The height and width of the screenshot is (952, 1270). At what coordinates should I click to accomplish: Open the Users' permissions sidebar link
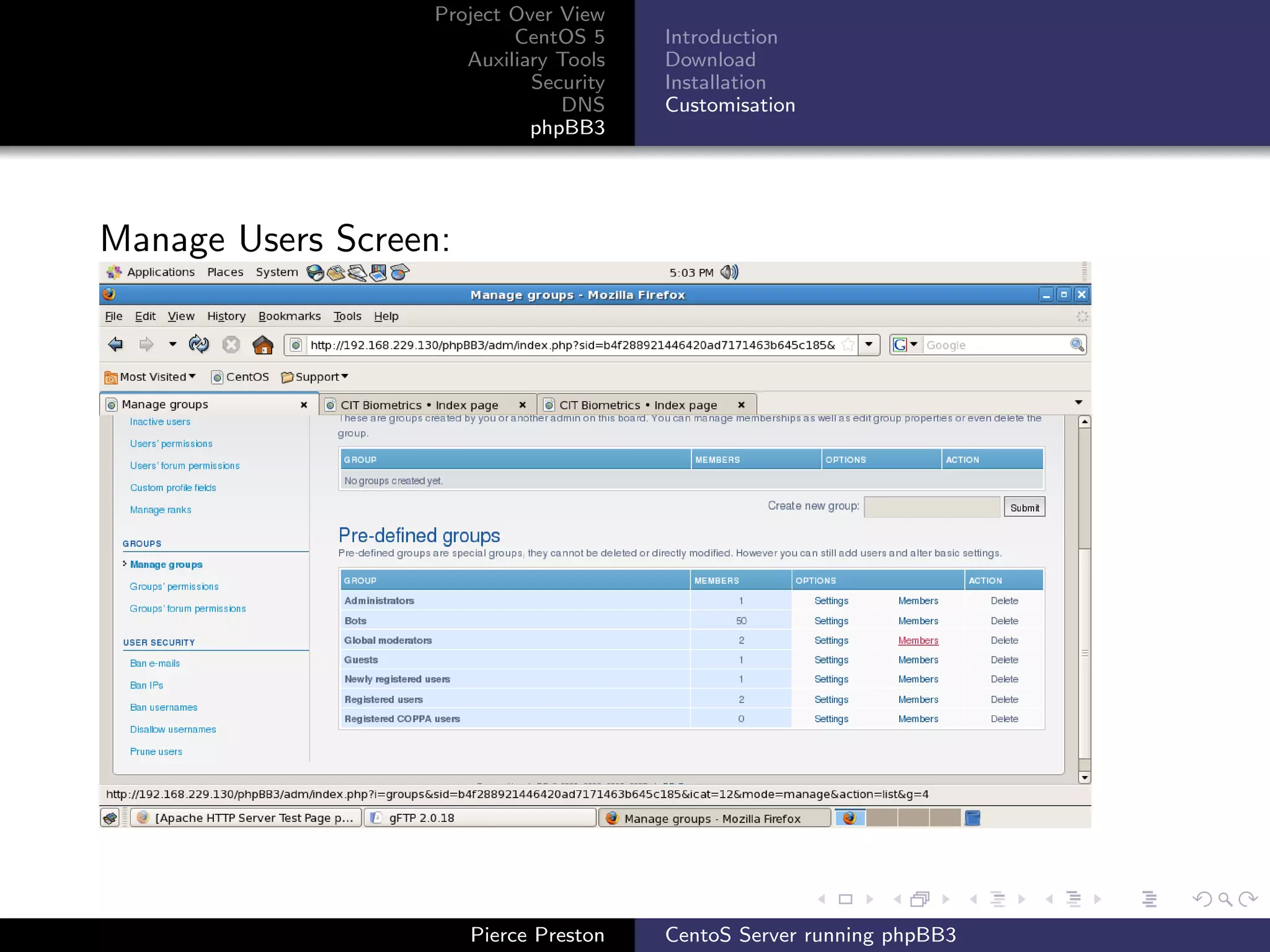(171, 444)
